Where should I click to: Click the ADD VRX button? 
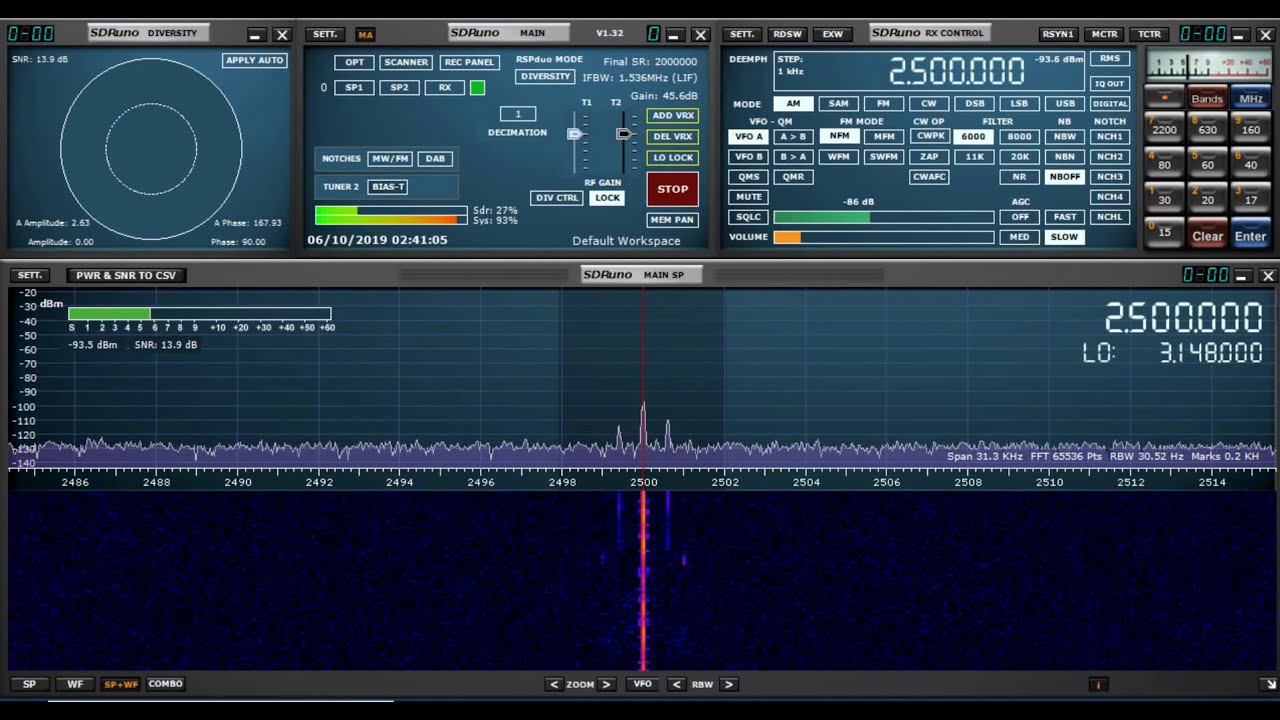point(673,116)
